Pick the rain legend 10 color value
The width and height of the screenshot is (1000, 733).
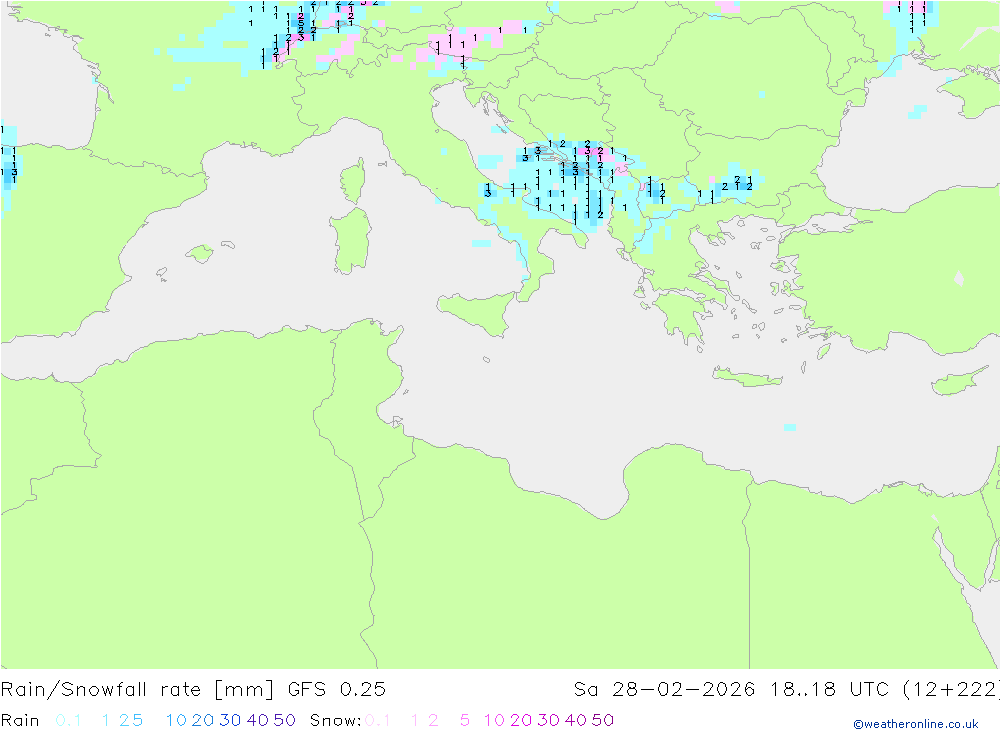(176, 720)
